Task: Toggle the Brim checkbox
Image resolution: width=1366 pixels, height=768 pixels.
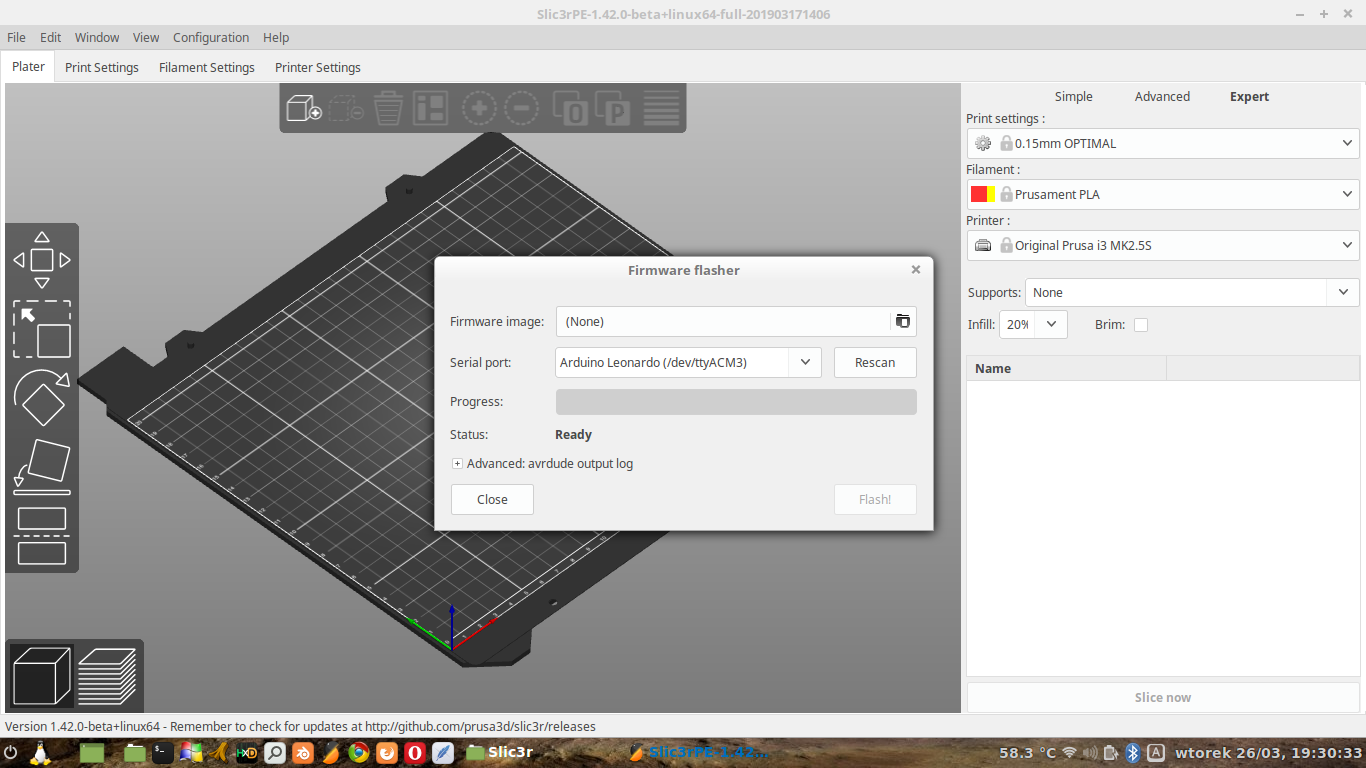Action: pos(1141,325)
